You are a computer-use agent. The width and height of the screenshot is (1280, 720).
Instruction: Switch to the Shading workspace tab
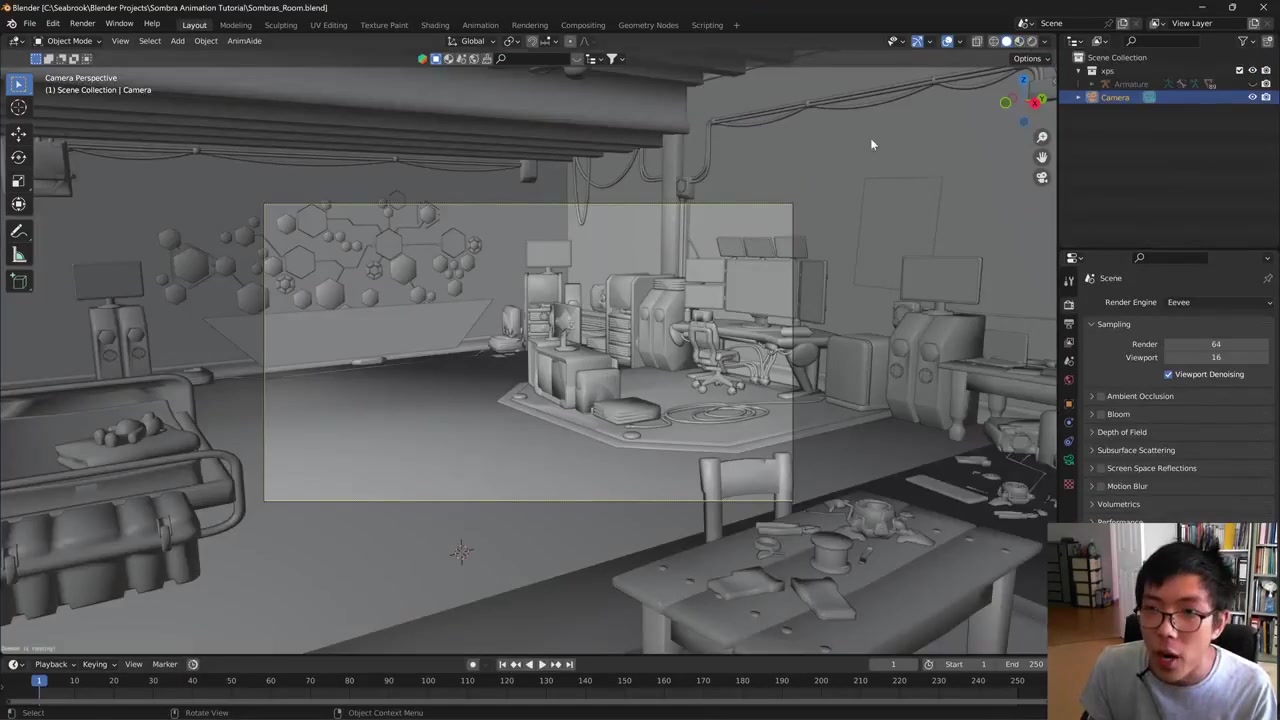point(434,25)
